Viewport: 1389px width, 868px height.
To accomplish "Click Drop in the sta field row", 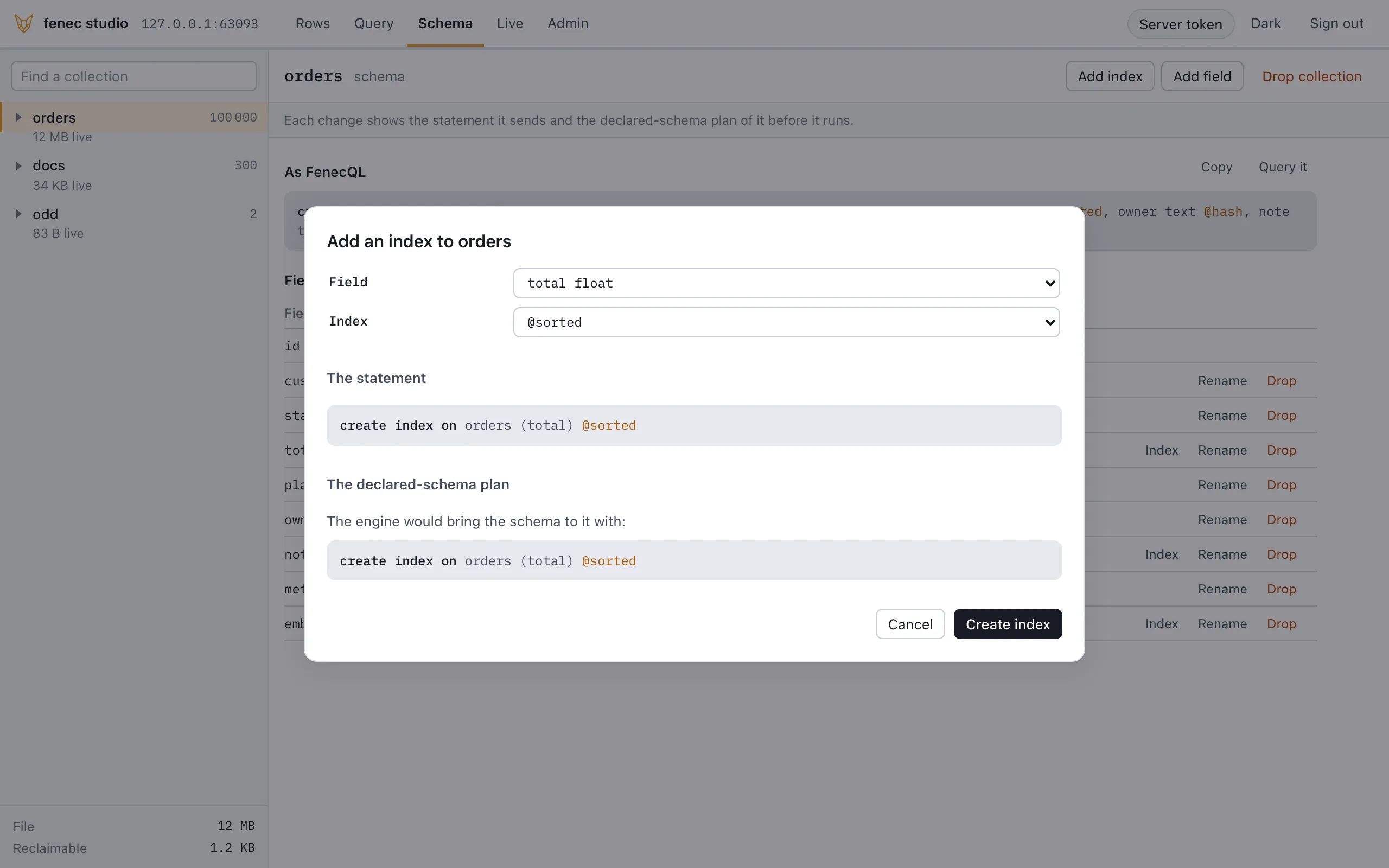I will pos(1281,416).
